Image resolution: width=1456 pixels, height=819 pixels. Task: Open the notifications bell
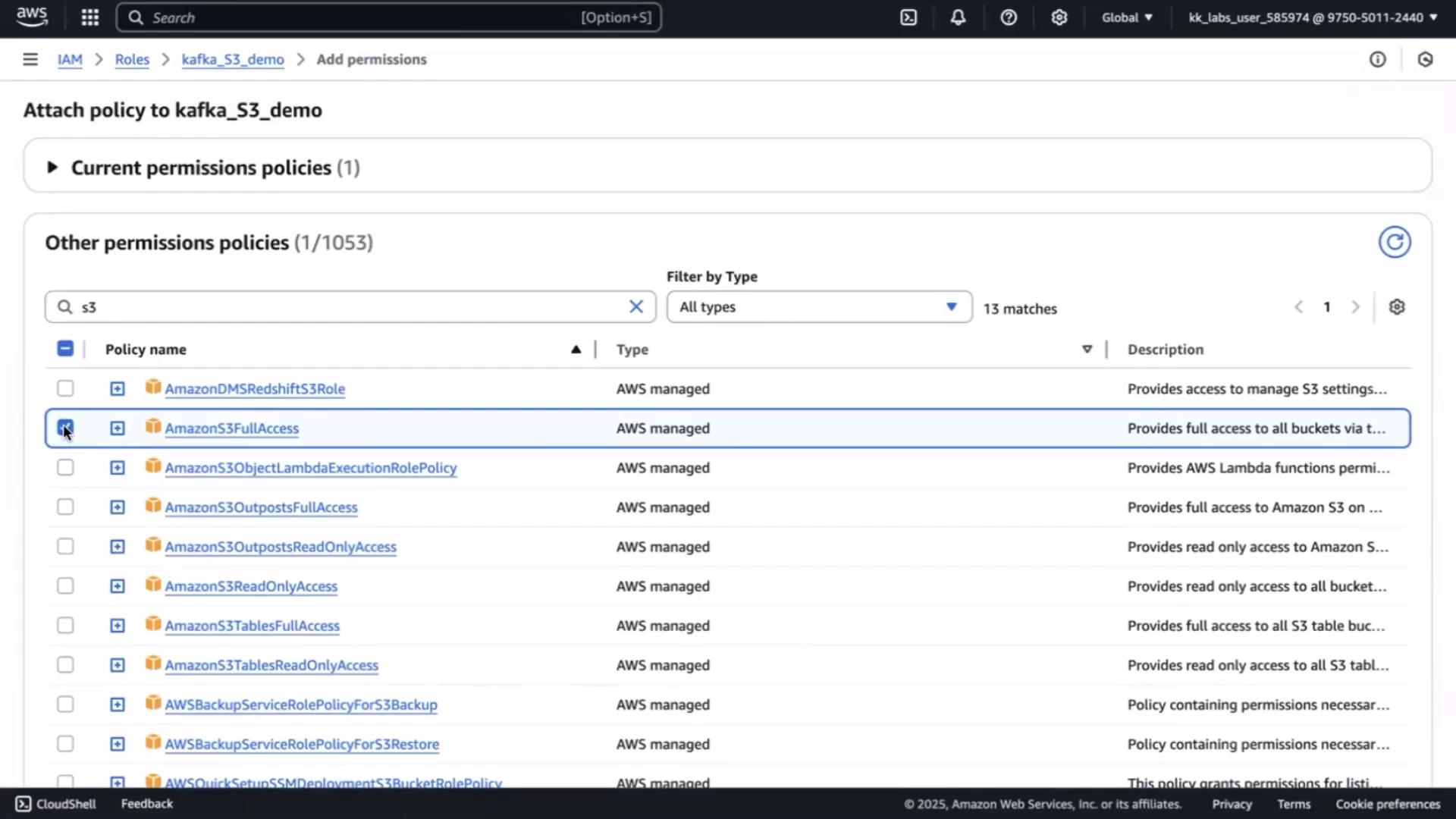(959, 17)
